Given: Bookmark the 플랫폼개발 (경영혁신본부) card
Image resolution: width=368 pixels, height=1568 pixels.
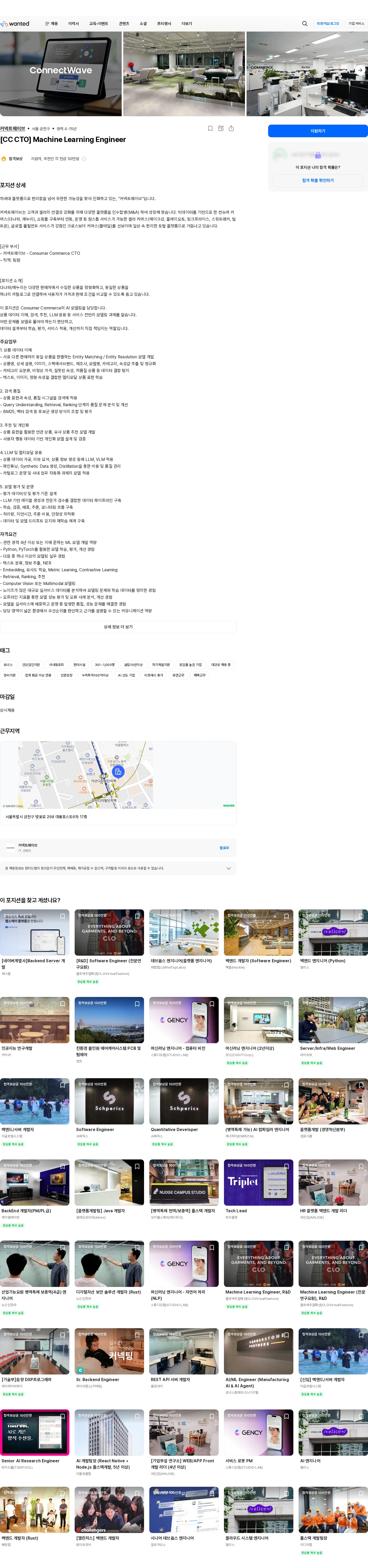Looking at the screenshot, I should [361, 1085].
